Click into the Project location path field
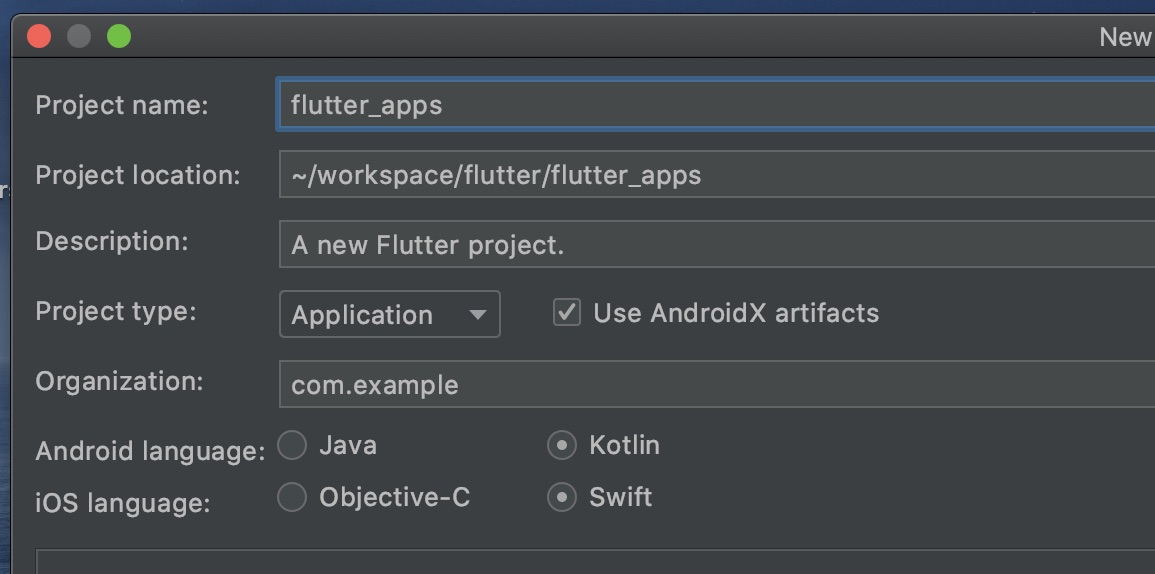This screenshot has width=1155, height=574. (x=715, y=175)
